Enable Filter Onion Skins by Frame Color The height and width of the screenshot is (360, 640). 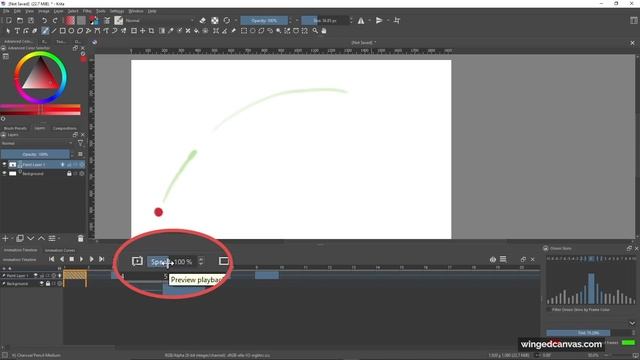point(549,310)
